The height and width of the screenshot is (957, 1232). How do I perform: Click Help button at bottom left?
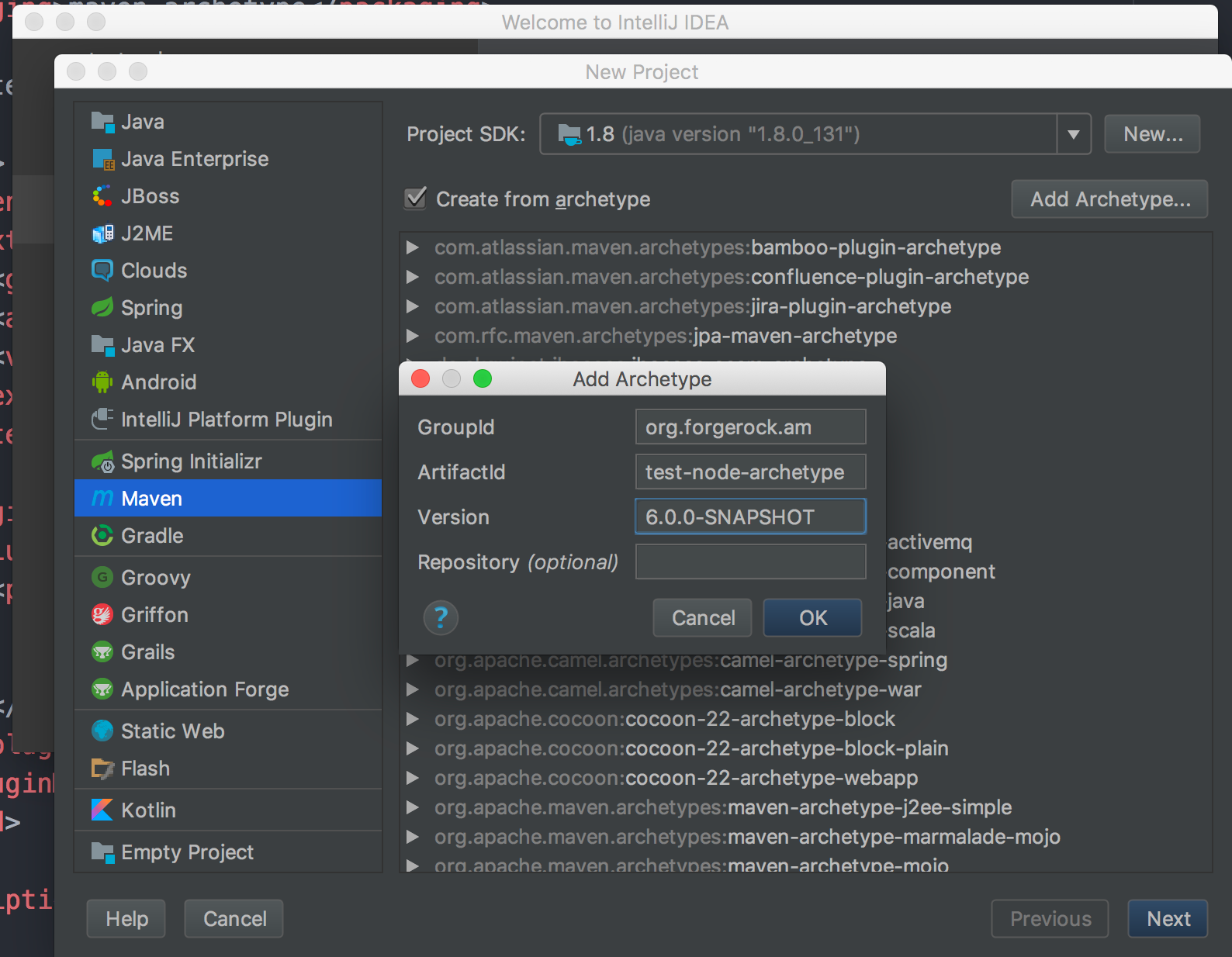[126, 919]
